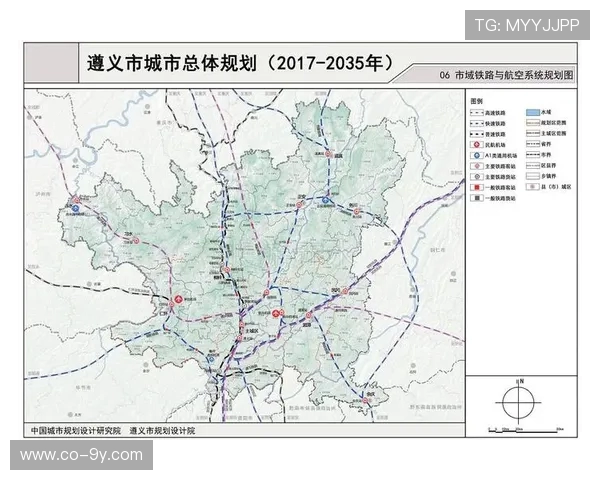Click the 乡镇界 legend label text
Viewport: 600px width, 480px height.
point(548,176)
